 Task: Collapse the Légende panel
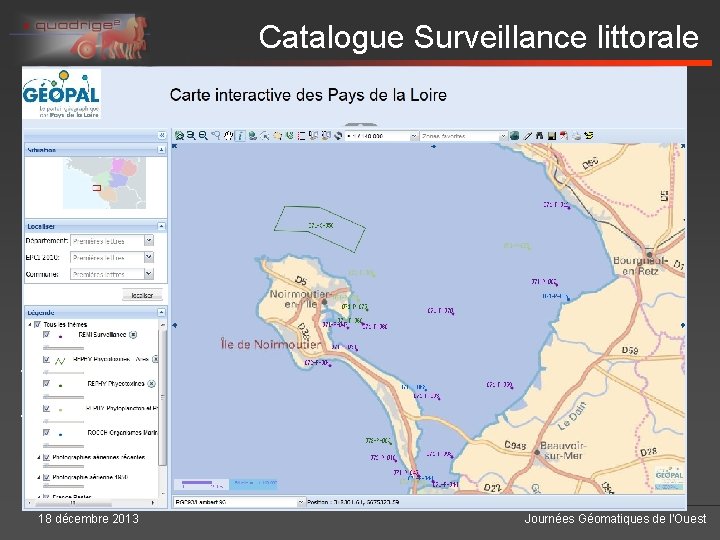161,312
